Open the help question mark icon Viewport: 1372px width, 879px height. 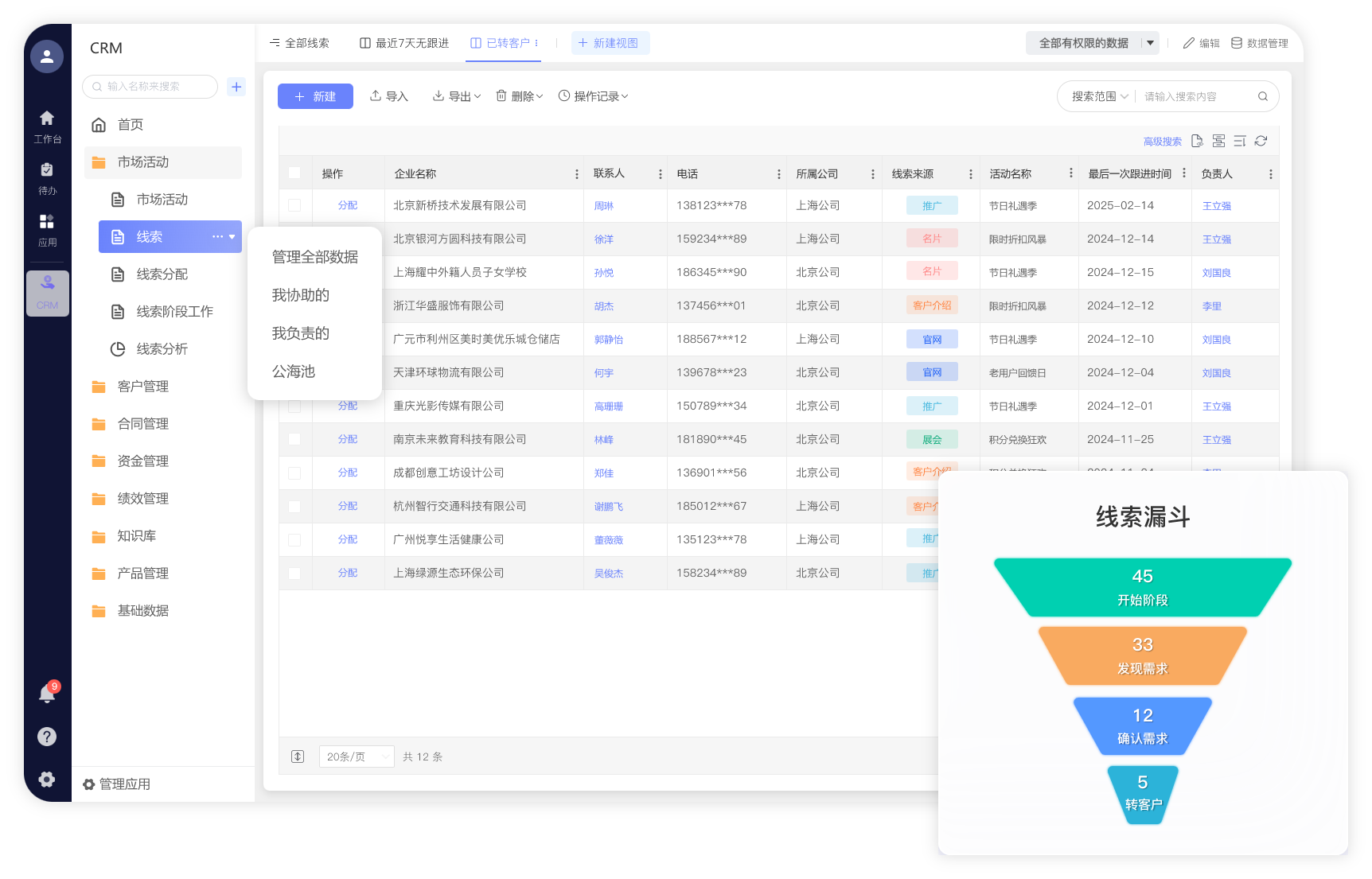coord(47,737)
